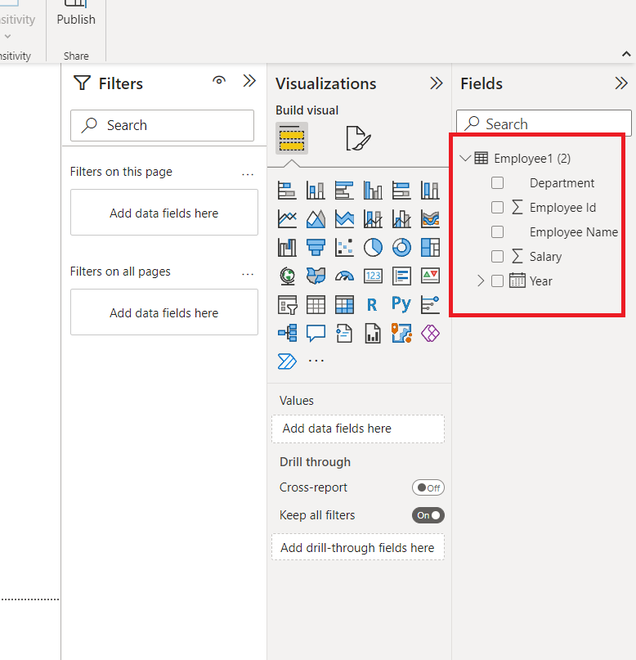Select the 100% stacked bar chart visual
The height and width of the screenshot is (660, 636).
point(402,190)
